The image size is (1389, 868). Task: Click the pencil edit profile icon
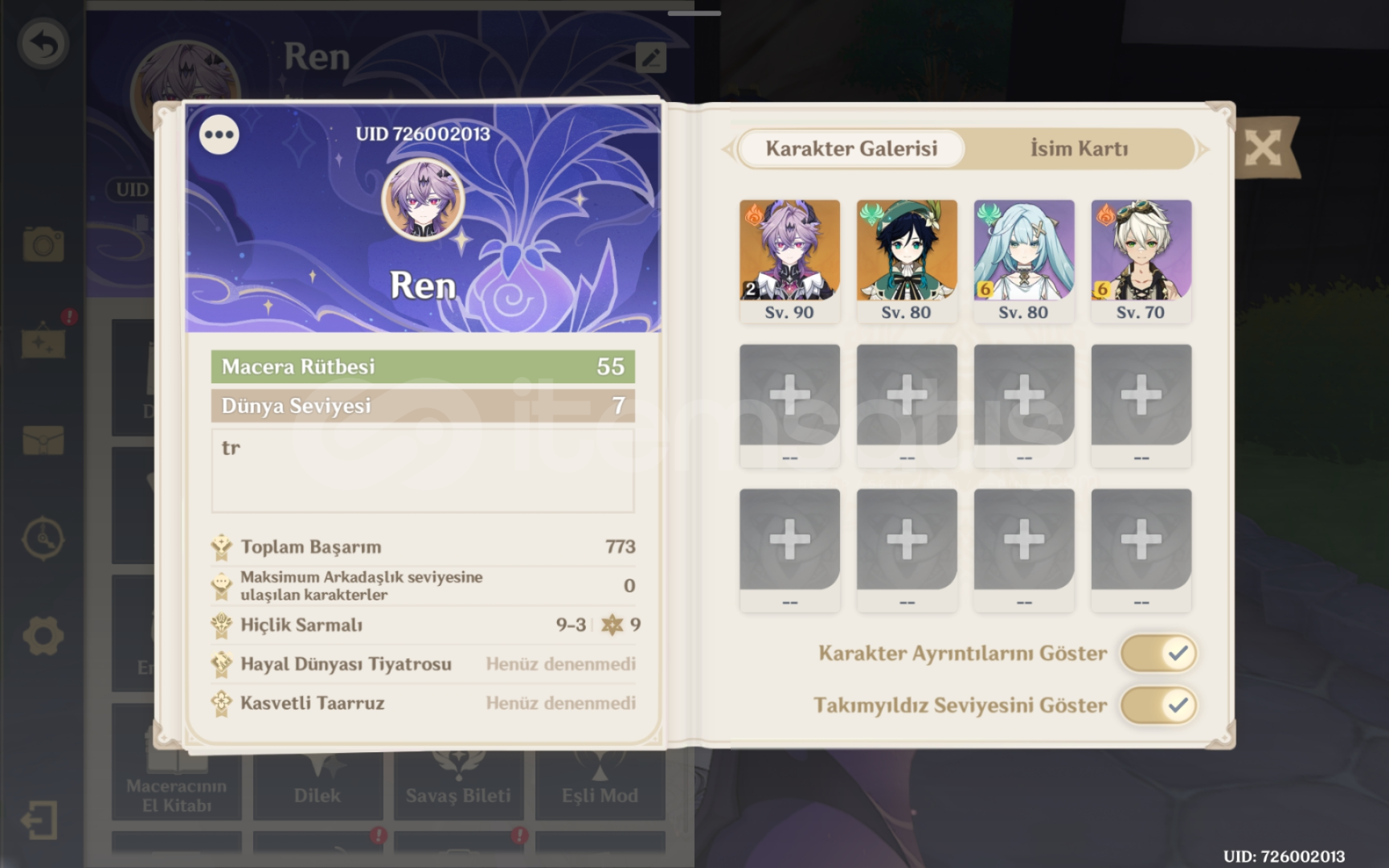pyautogui.click(x=650, y=57)
